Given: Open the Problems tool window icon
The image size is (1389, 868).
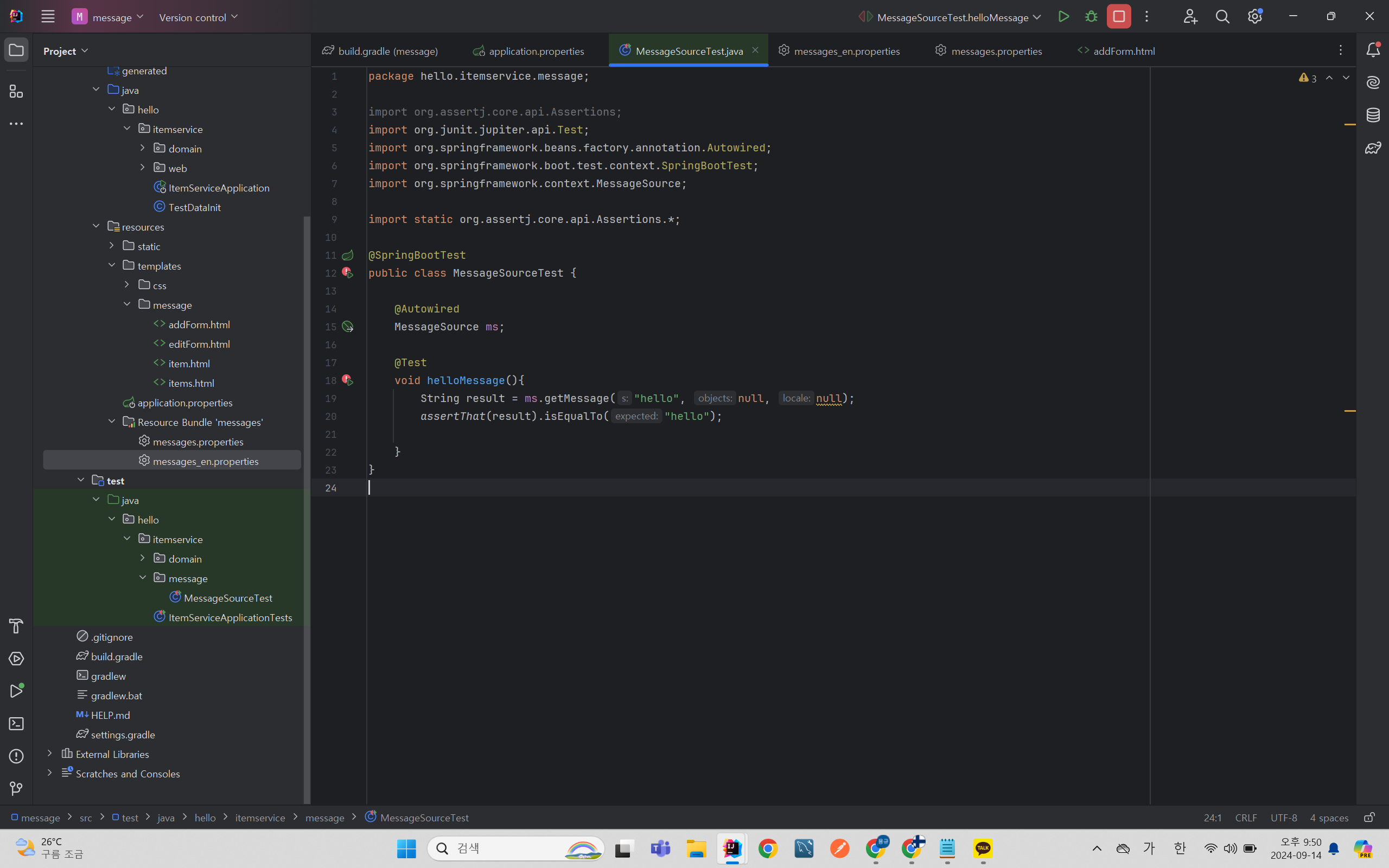Looking at the screenshot, I should (x=16, y=756).
